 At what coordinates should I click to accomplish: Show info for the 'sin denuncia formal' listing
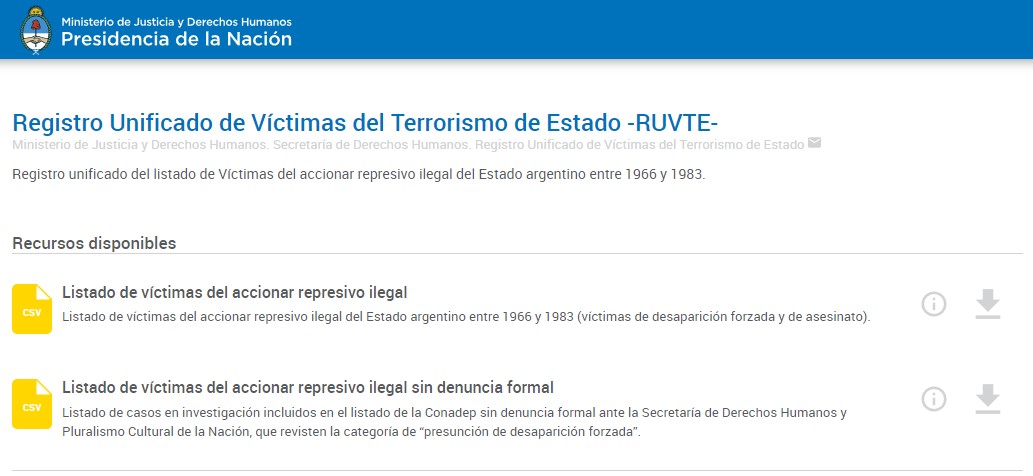coord(934,399)
